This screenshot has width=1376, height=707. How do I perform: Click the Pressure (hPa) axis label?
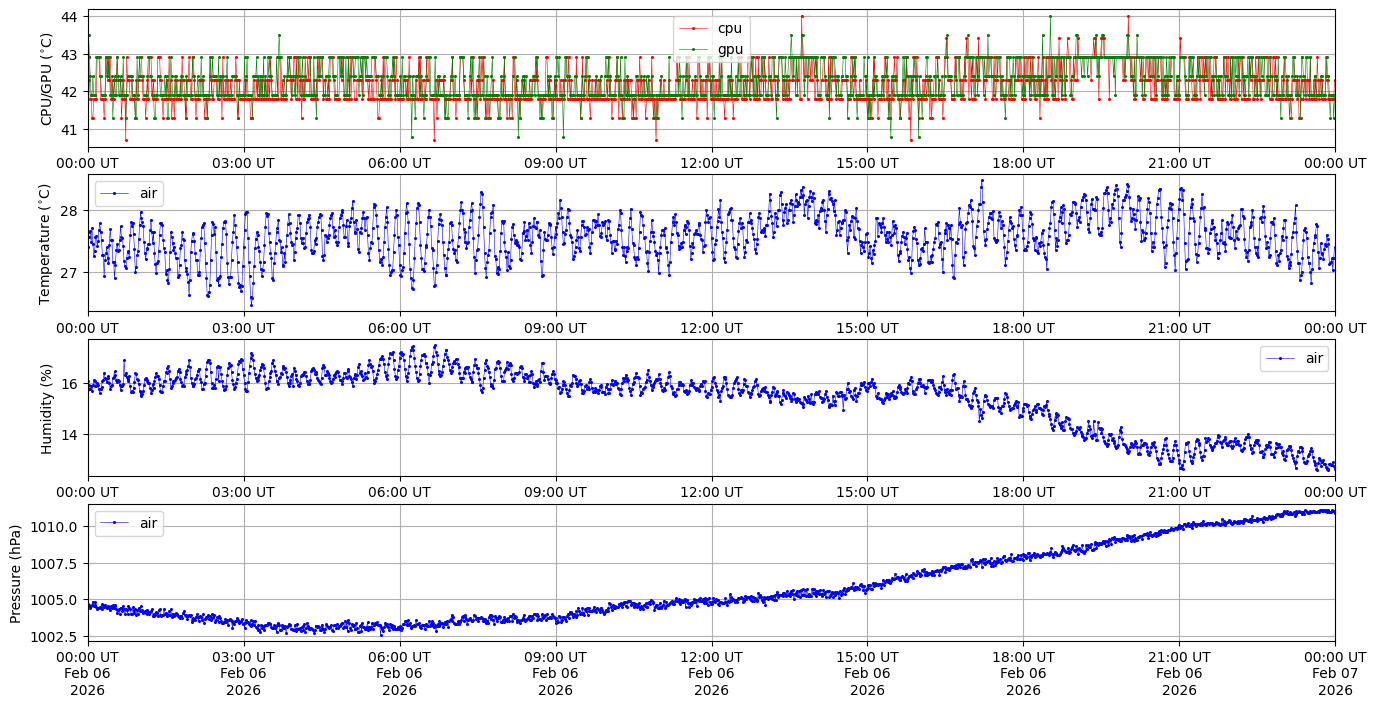click(x=17, y=572)
